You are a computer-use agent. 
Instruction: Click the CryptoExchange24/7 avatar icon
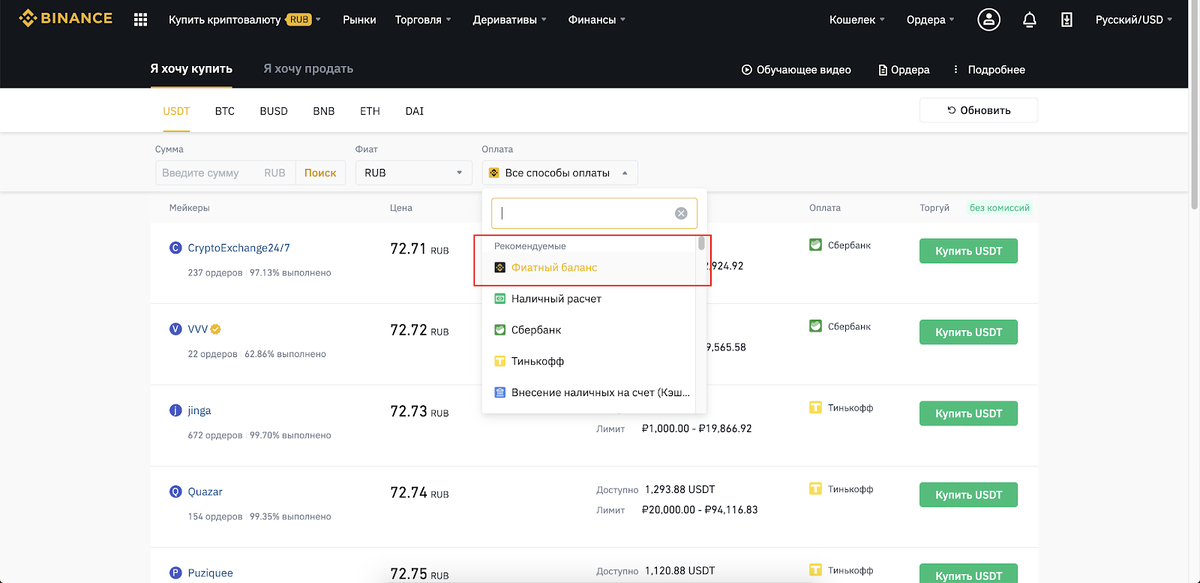(176, 247)
